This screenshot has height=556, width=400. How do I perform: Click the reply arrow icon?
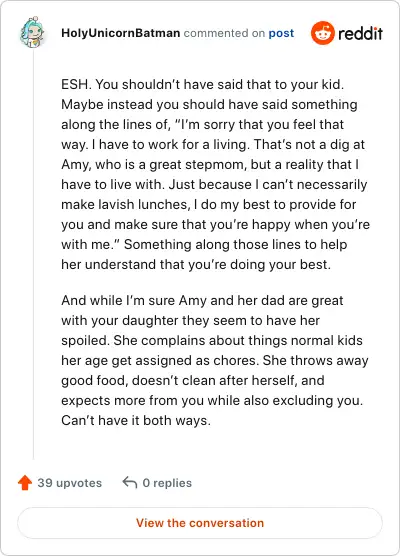point(130,482)
